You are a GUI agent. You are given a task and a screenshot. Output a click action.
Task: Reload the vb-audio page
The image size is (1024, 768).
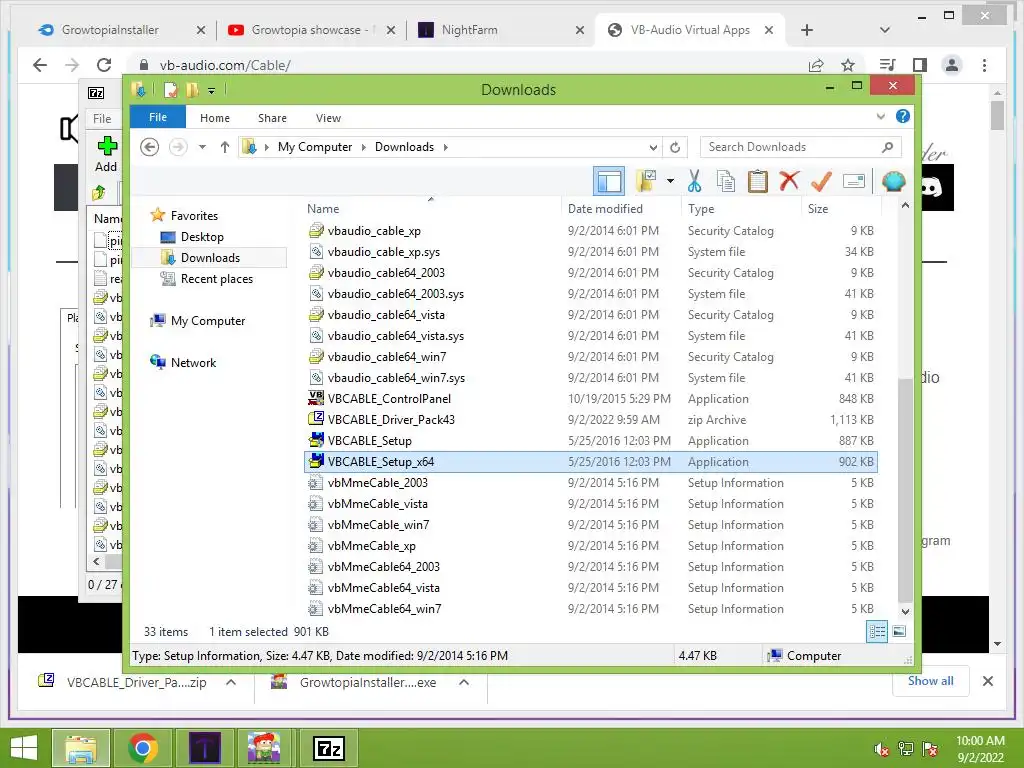pos(104,65)
